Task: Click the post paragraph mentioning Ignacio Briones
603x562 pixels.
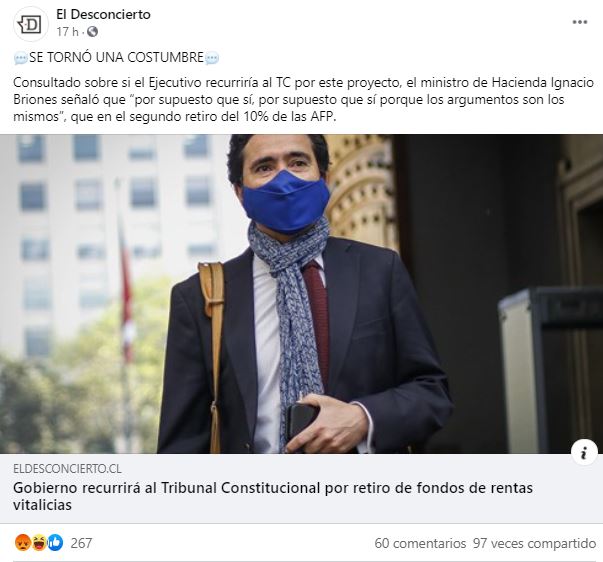Action: 303,99
